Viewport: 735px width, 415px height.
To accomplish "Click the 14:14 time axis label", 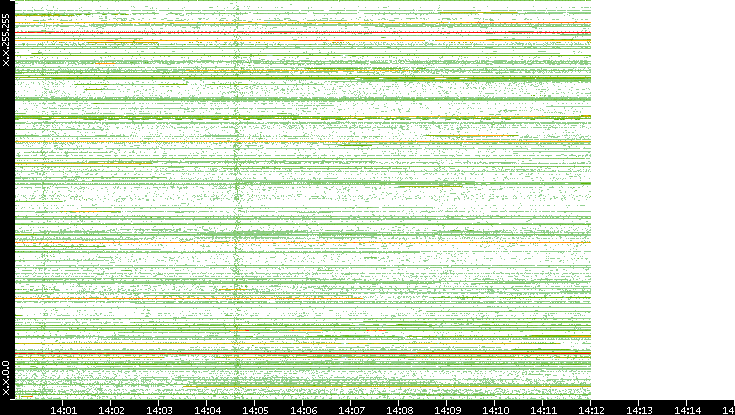I will point(687,410).
